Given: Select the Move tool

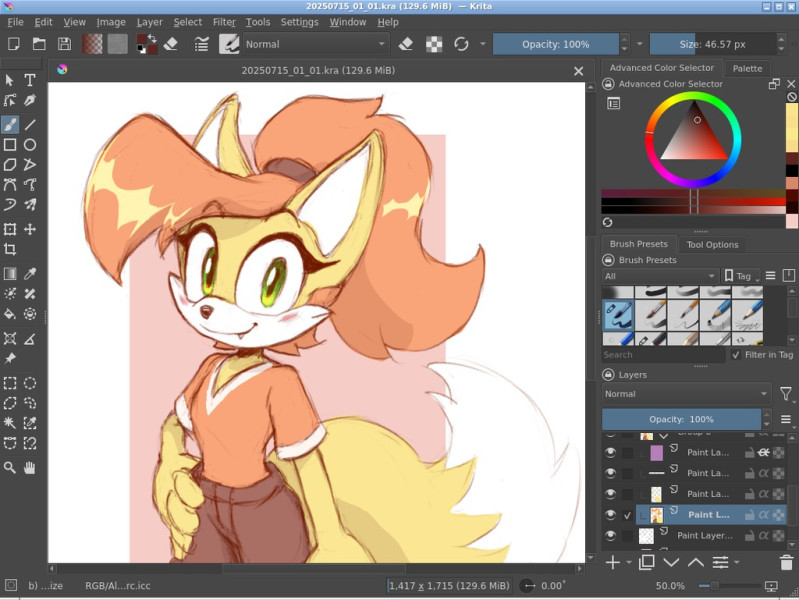Looking at the screenshot, I should click(x=30, y=229).
